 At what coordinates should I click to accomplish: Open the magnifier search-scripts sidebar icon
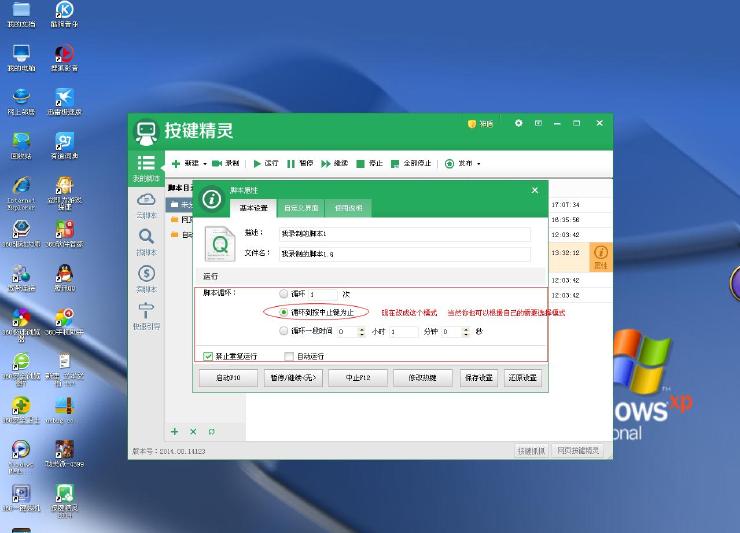pyautogui.click(x=146, y=236)
